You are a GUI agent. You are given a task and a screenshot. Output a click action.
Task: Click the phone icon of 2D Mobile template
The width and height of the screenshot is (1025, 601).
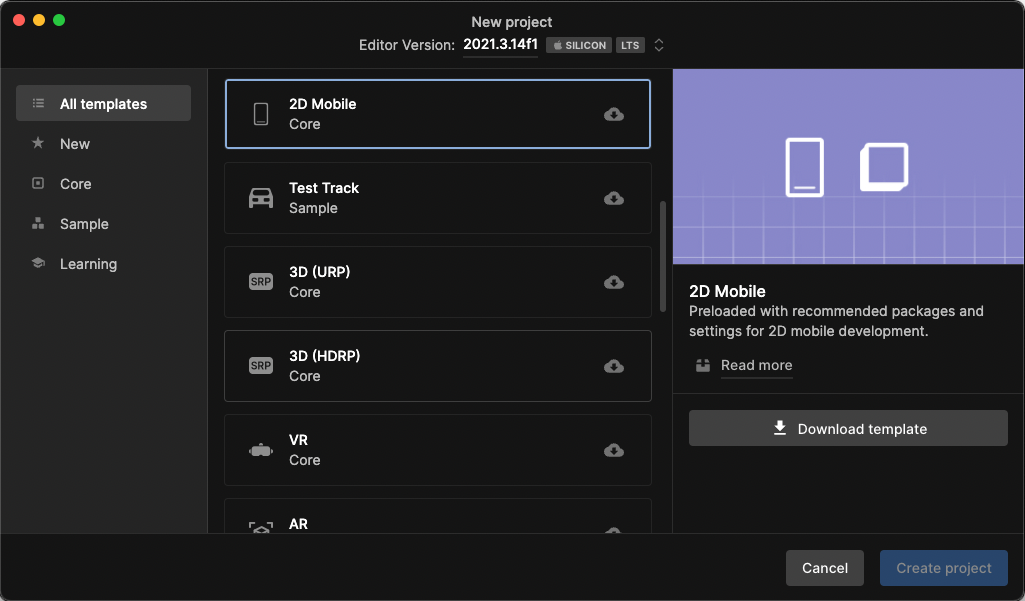click(x=261, y=114)
